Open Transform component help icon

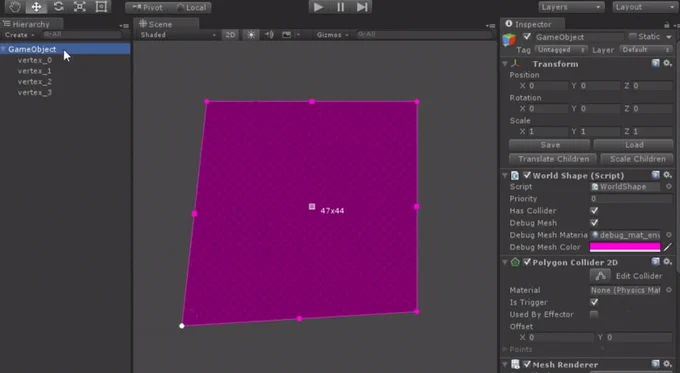655,63
